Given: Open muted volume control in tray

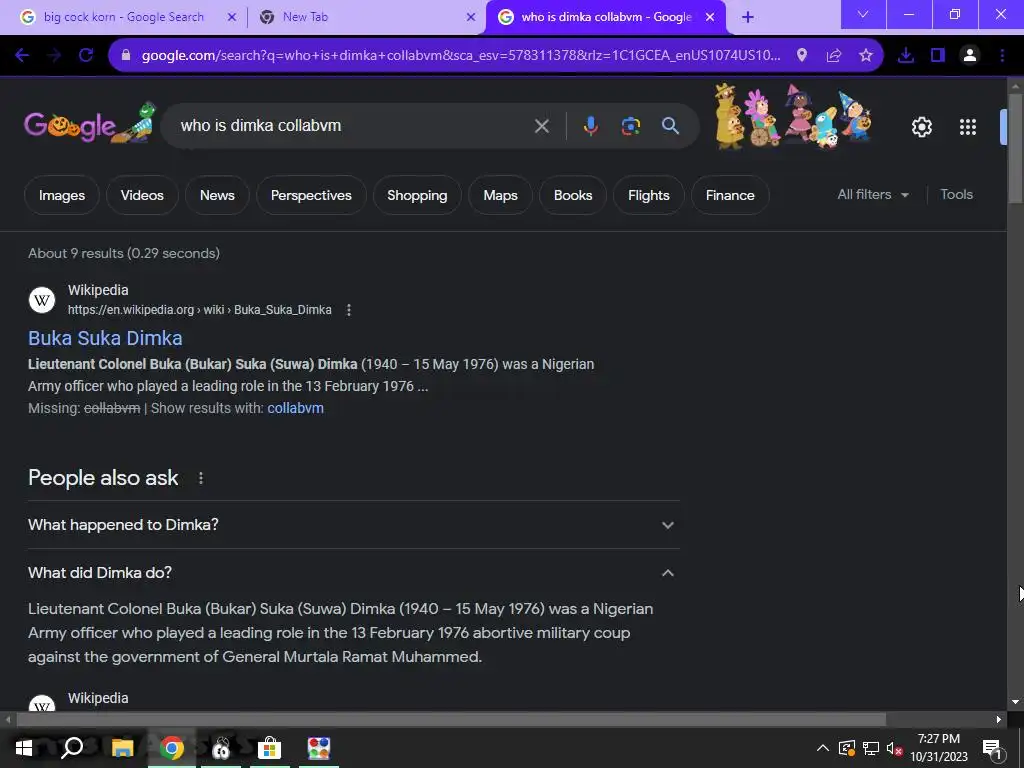Looking at the screenshot, I should [x=894, y=748].
